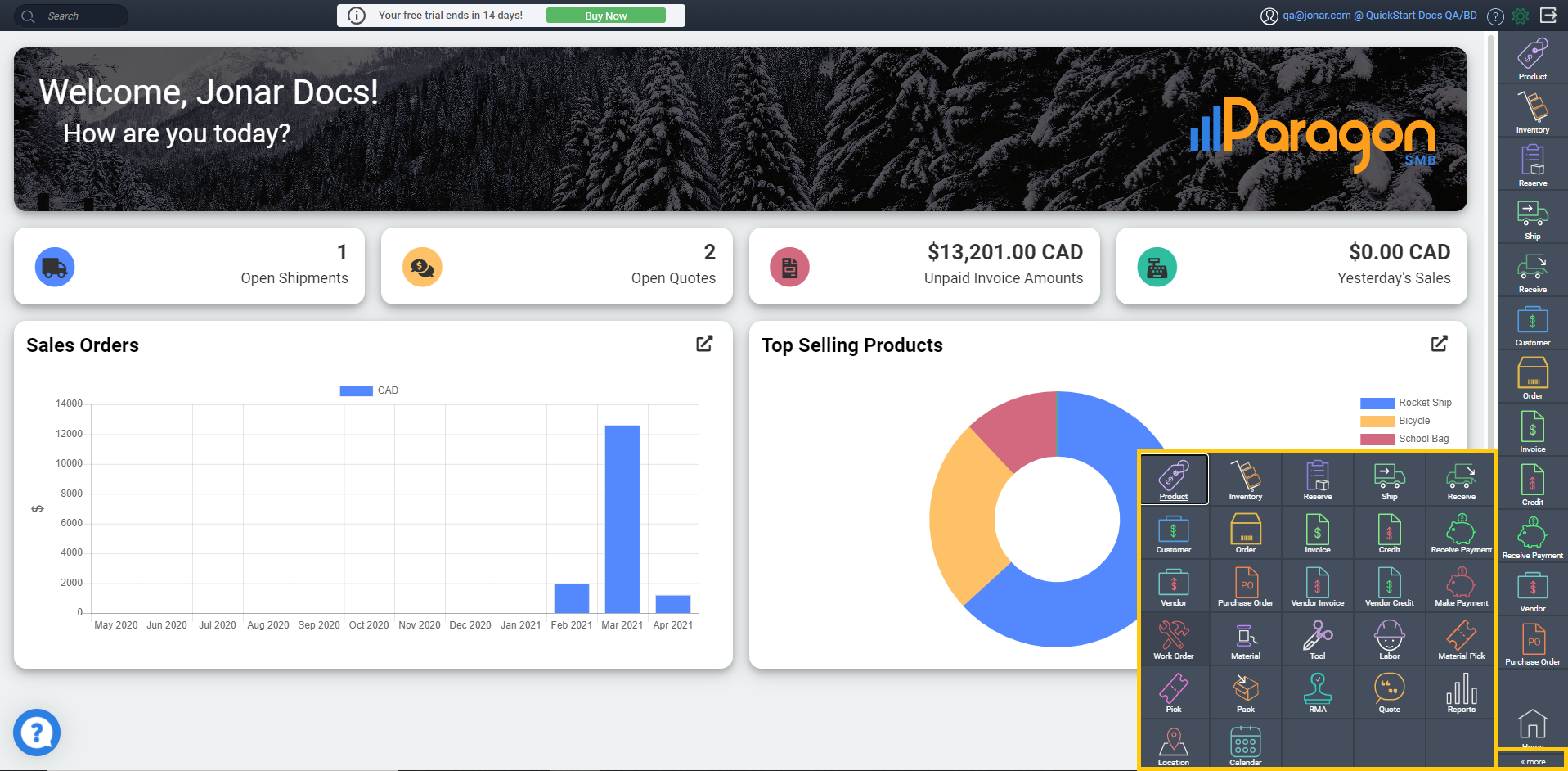Screen dimensions: 1568x771
Task: Open the RMA module
Action: (1318, 692)
